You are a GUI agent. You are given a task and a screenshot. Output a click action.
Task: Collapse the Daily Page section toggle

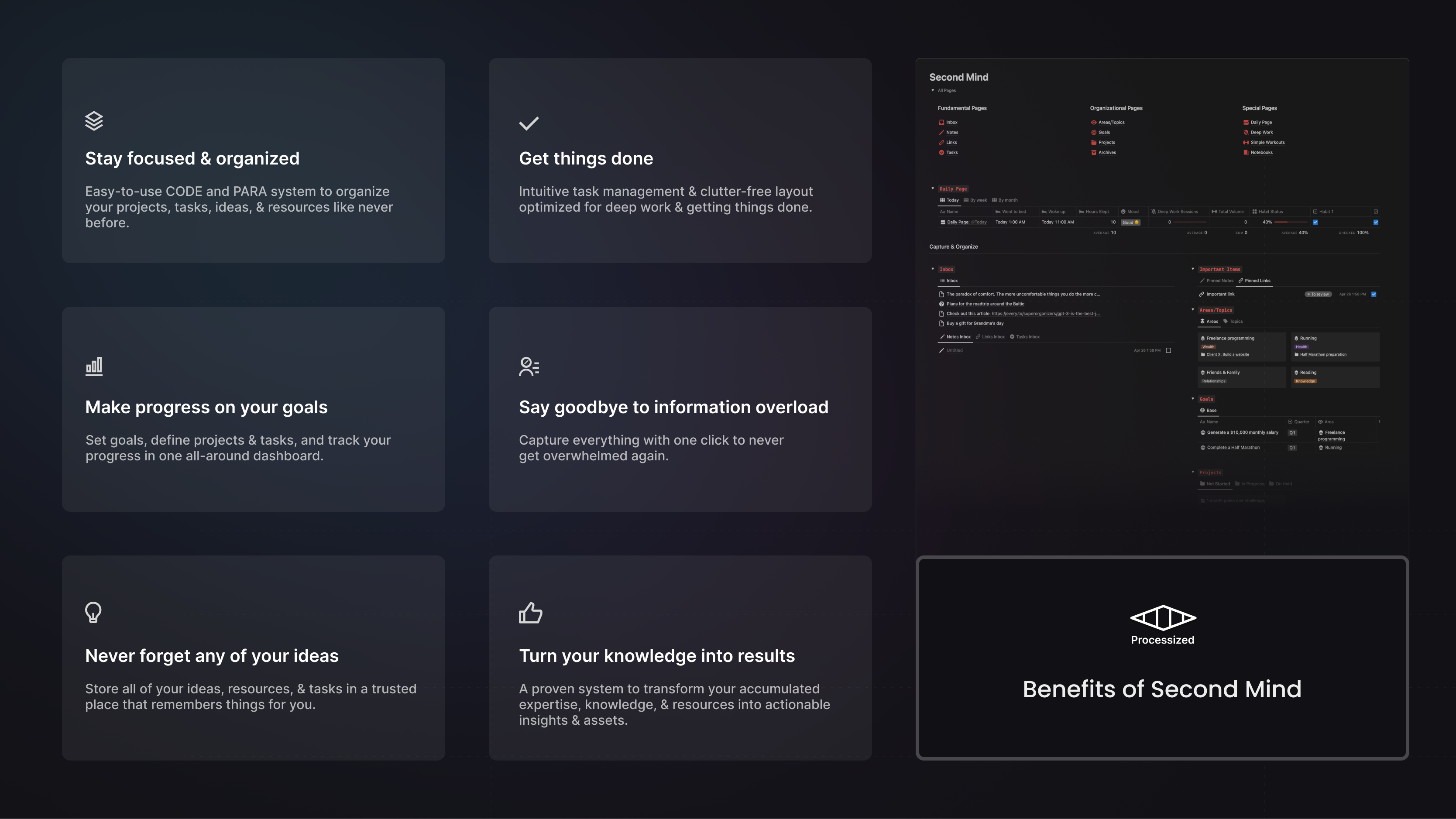click(x=933, y=189)
